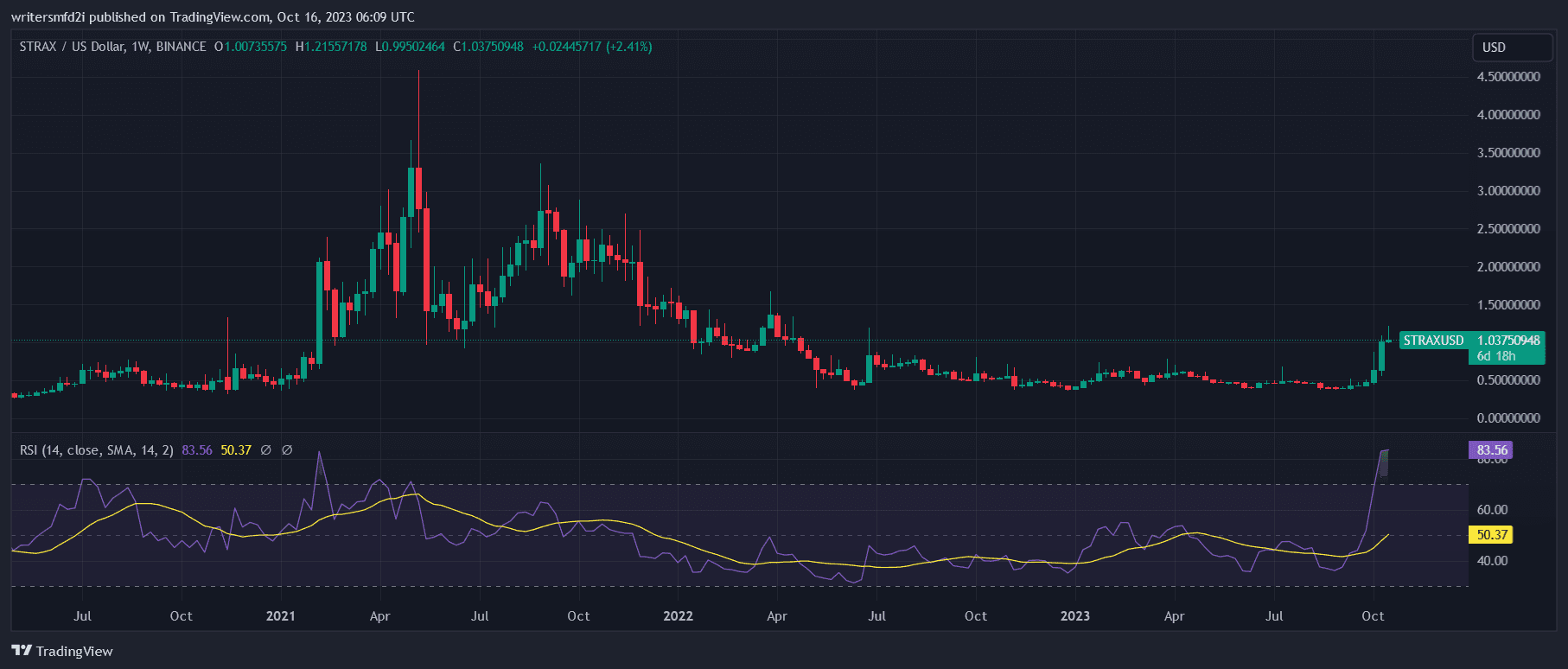Click the 2022 marker on time axis
Image resolution: width=1568 pixels, height=669 pixels.
click(x=678, y=616)
